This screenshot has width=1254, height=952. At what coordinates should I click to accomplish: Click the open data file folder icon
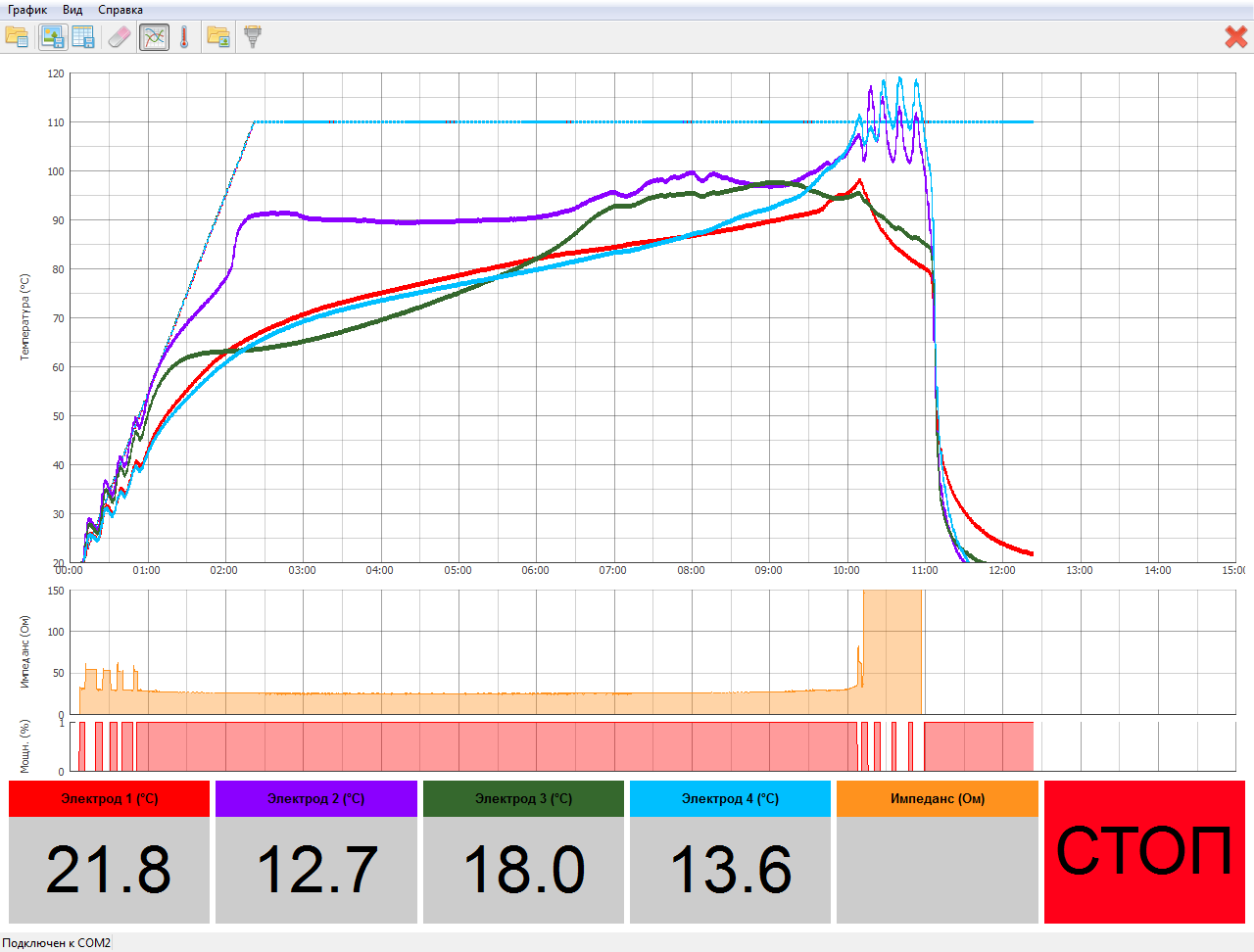point(17,37)
